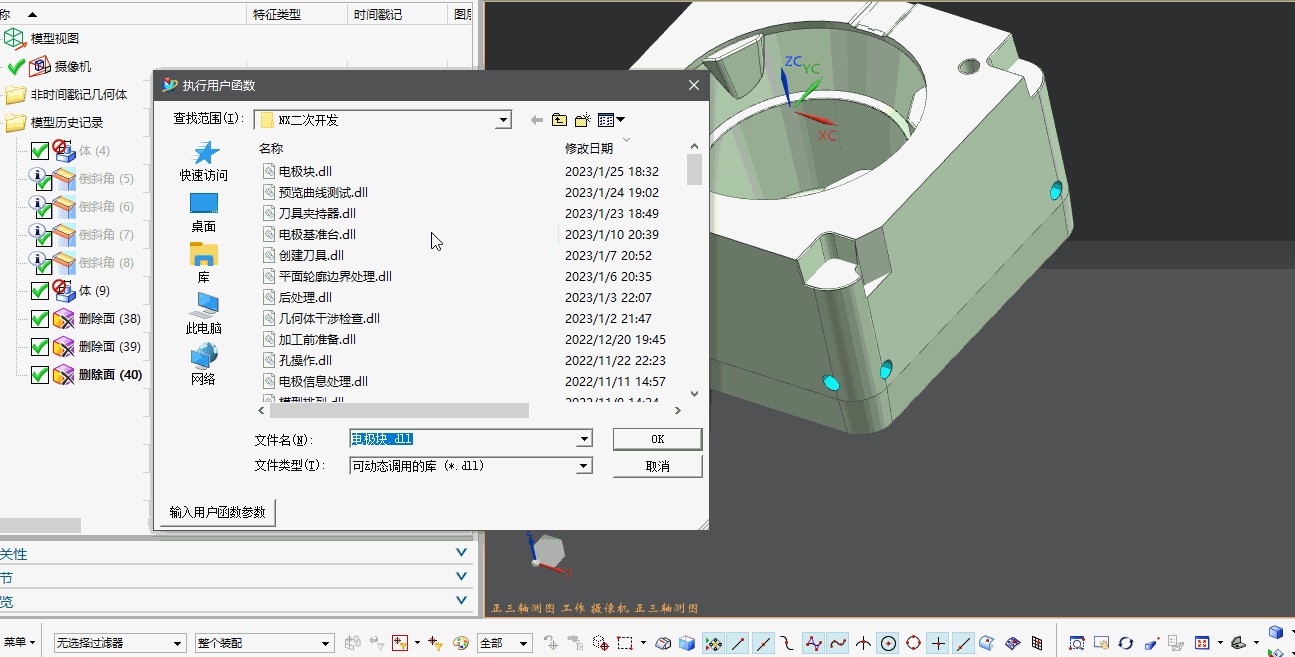The width and height of the screenshot is (1295, 657).
Task: Open the 查找范围 folder dropdown
Action: 503,120
